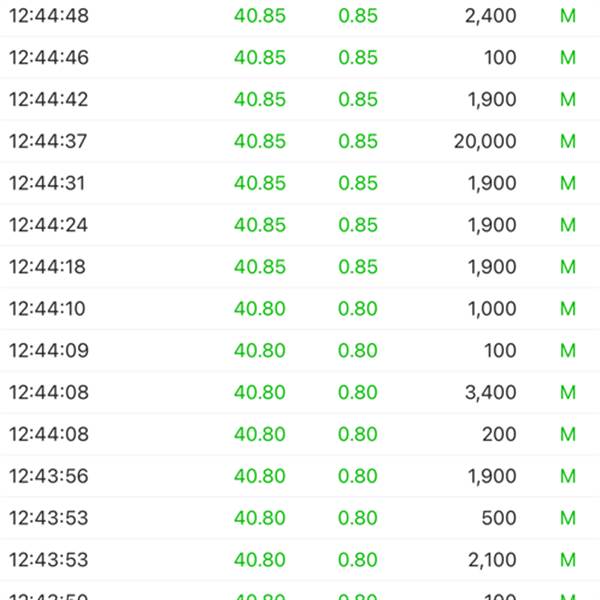The height and width of the screenshot is (600, 600).
Task: Tap the 12:44:10 trade with 1,000 volume
Action: pyautogui.click(x=300, y=308)
